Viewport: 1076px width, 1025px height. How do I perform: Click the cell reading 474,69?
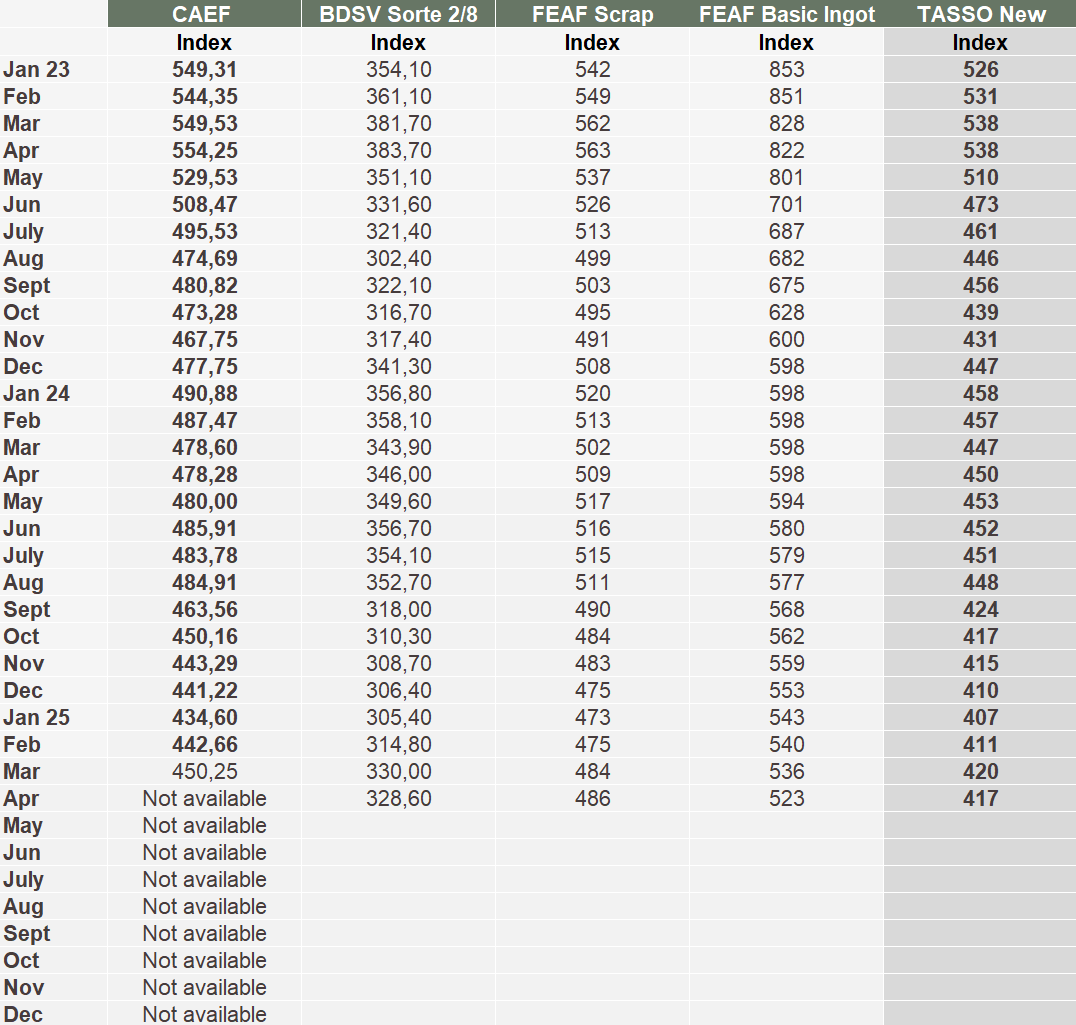[204, 258]
